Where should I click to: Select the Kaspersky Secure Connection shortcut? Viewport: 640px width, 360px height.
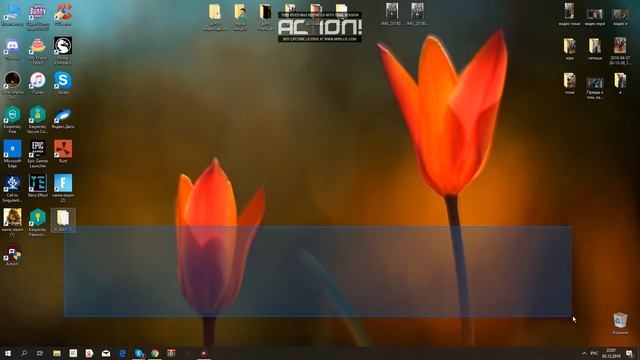pos(38,120)
